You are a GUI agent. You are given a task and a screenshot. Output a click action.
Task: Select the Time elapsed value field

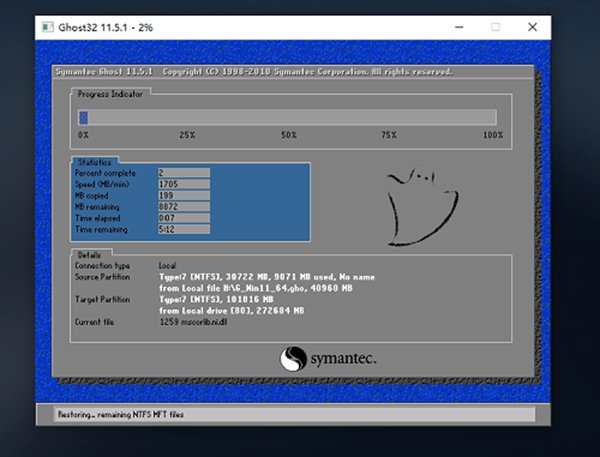click(183, 216)
